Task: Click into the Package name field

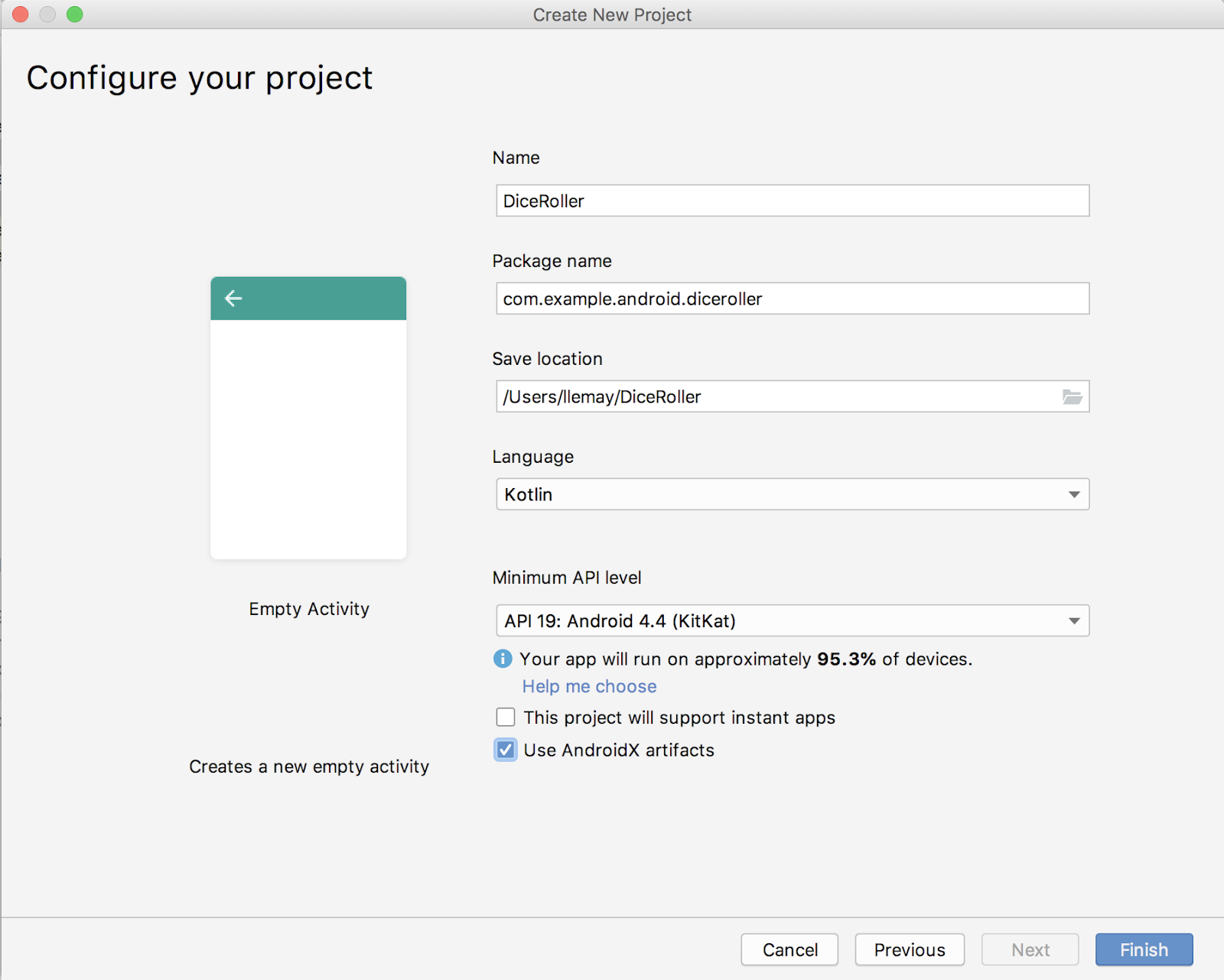Action: tap(792, 298)
